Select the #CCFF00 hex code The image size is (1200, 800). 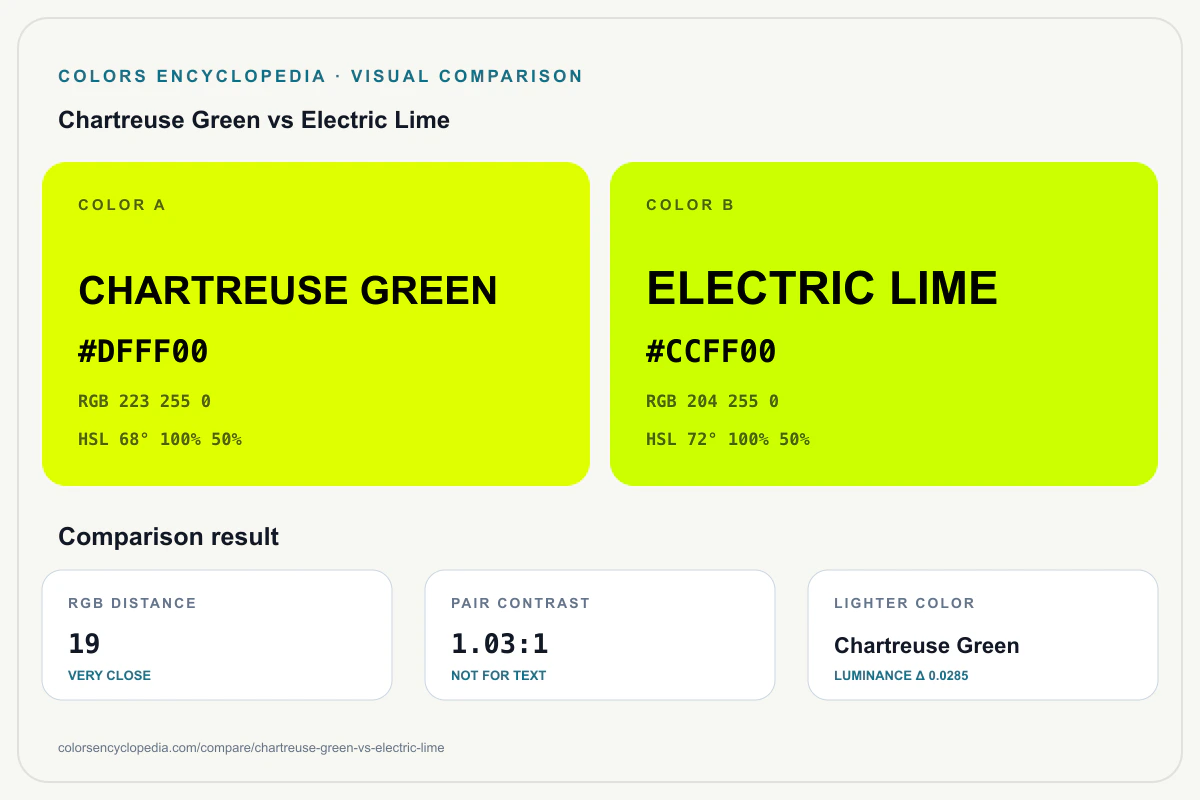coord(711,352)
